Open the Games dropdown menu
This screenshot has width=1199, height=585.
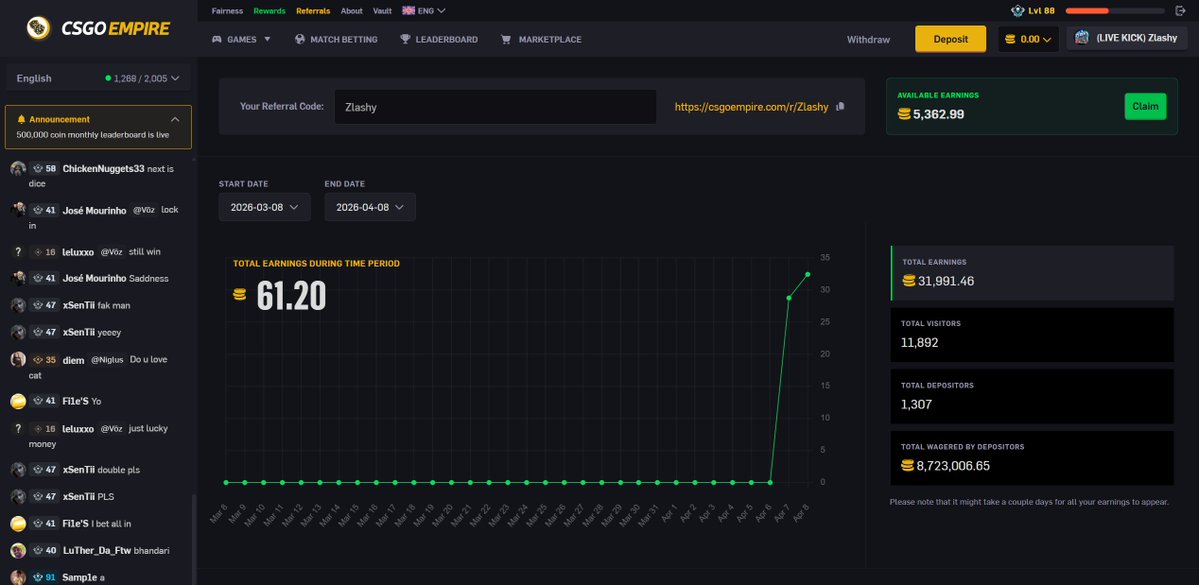(x=242, y=39)
